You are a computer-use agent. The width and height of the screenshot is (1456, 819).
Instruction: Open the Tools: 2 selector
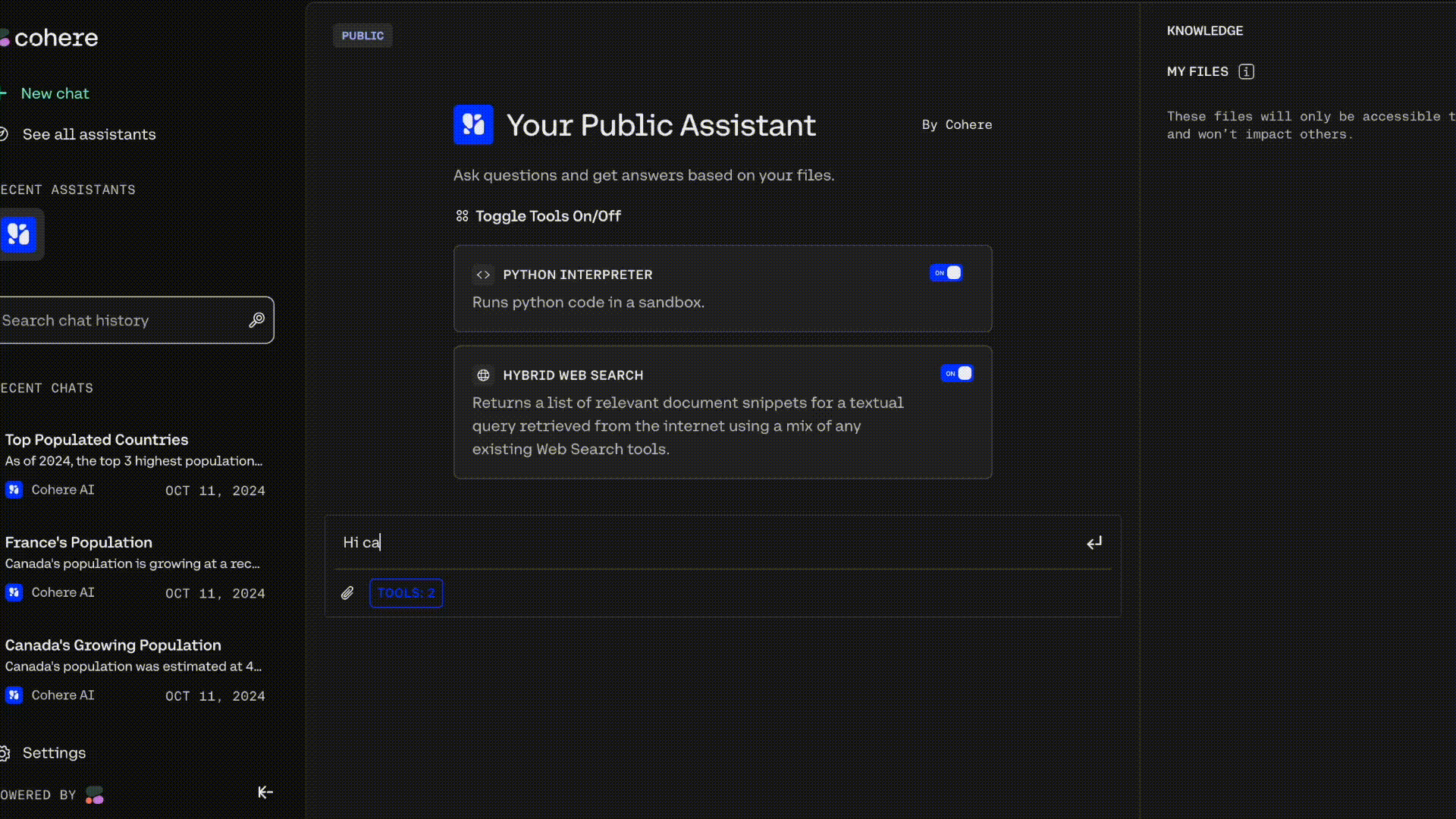(406, 593)
